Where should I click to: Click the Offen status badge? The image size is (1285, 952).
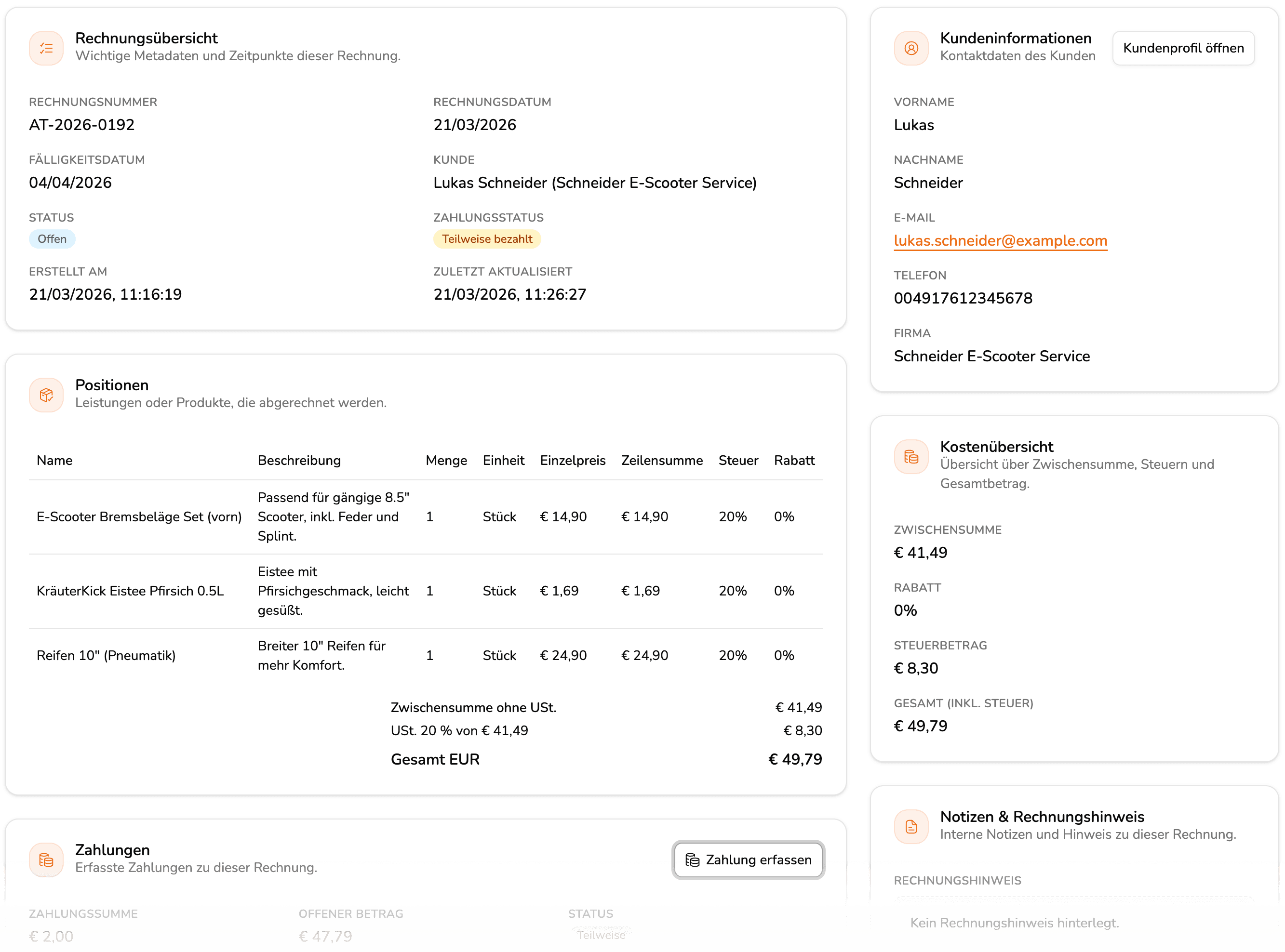pos(52,238)
